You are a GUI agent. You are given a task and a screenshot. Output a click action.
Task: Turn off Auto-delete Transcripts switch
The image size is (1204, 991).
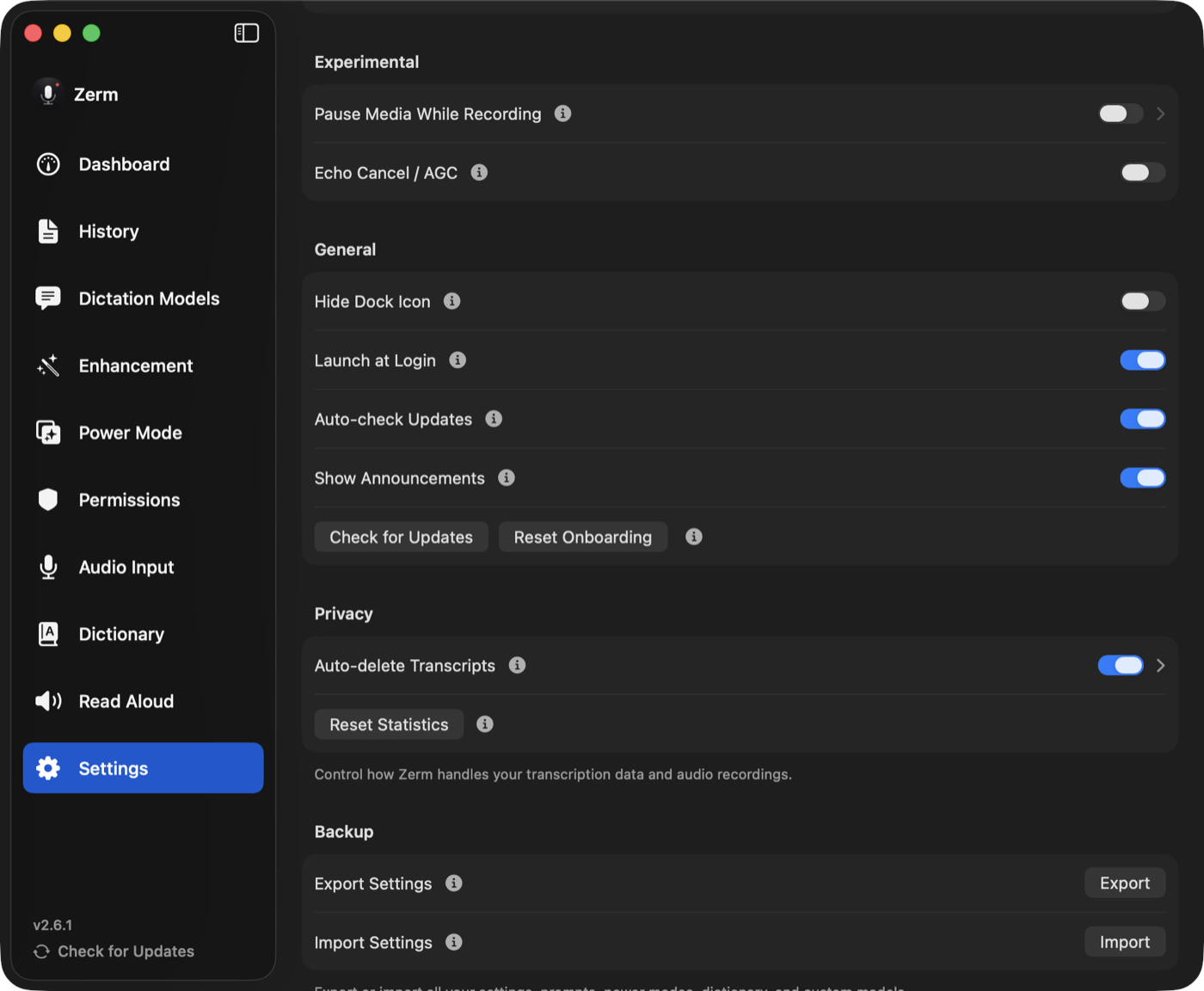(1121, 665)
